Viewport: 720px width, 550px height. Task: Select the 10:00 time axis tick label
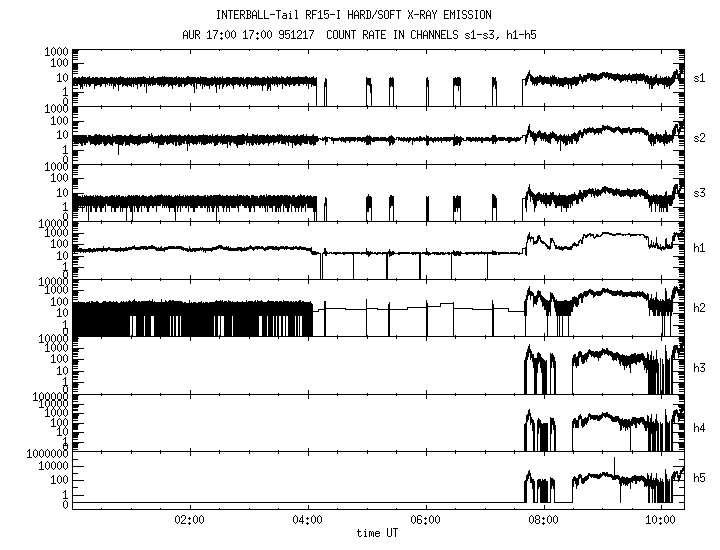pyautogui.click(x=660, y=520)
